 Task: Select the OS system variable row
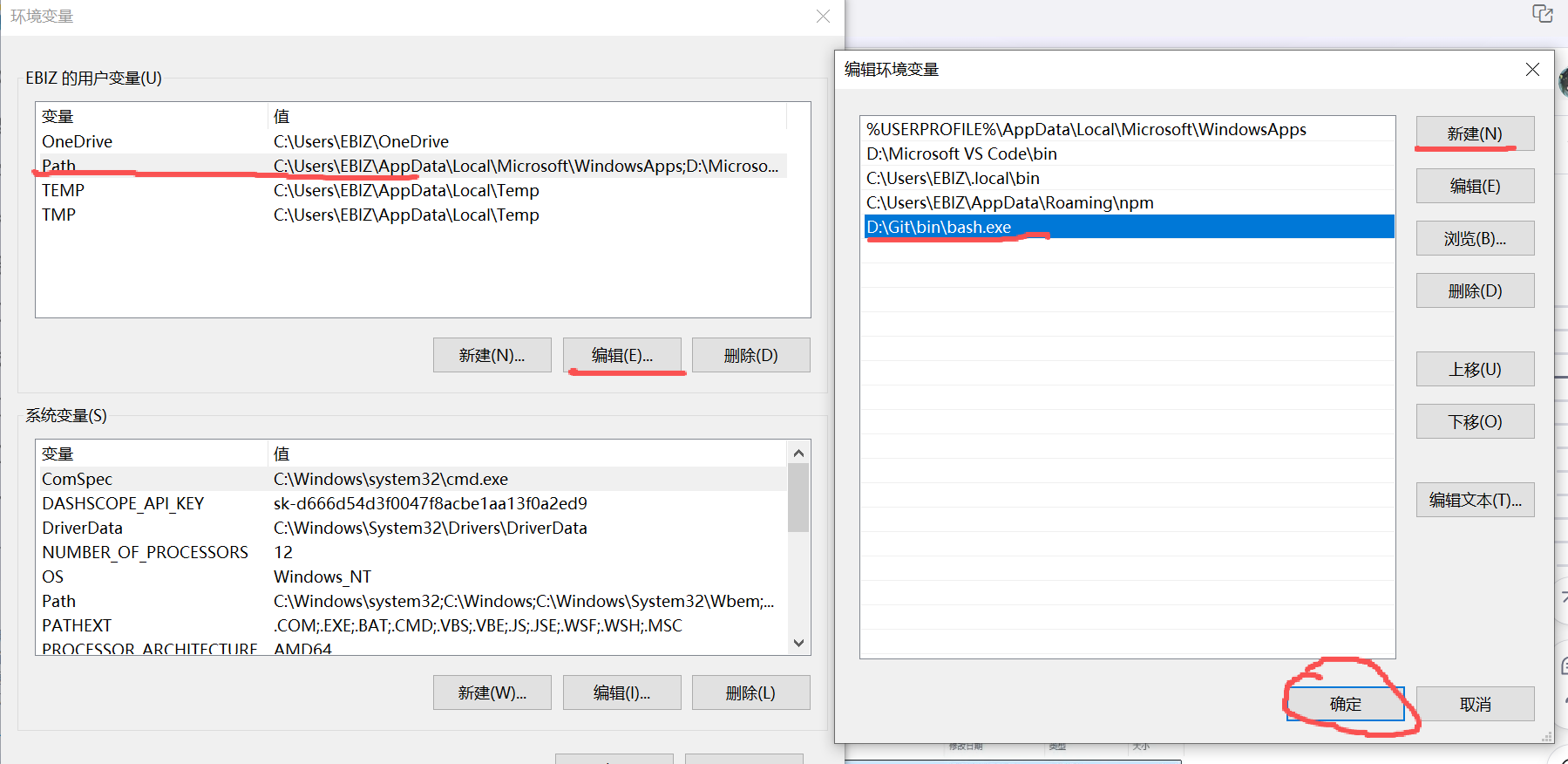(x=412, y=576)
